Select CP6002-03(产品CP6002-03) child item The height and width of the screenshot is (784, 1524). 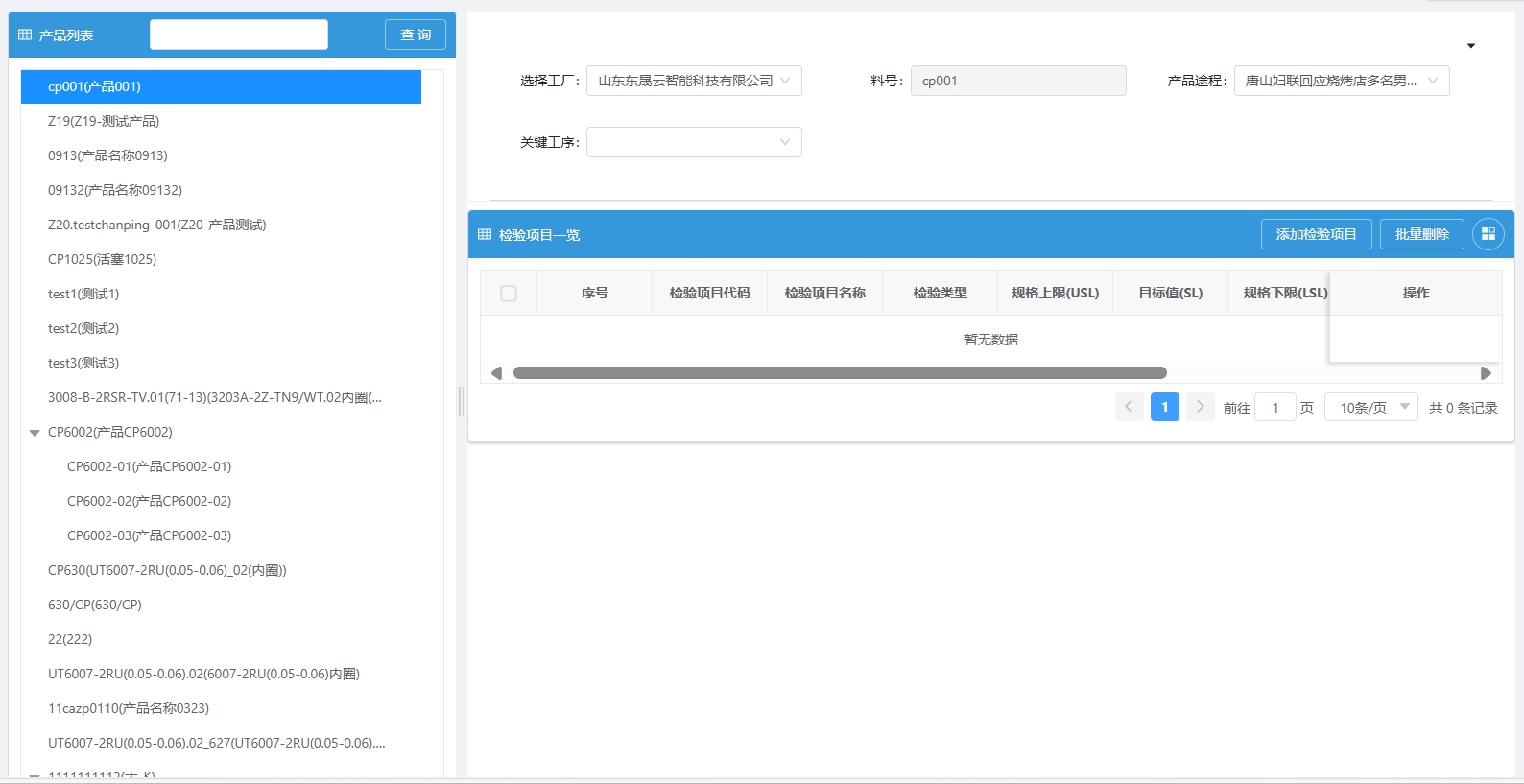coord(149,535)
